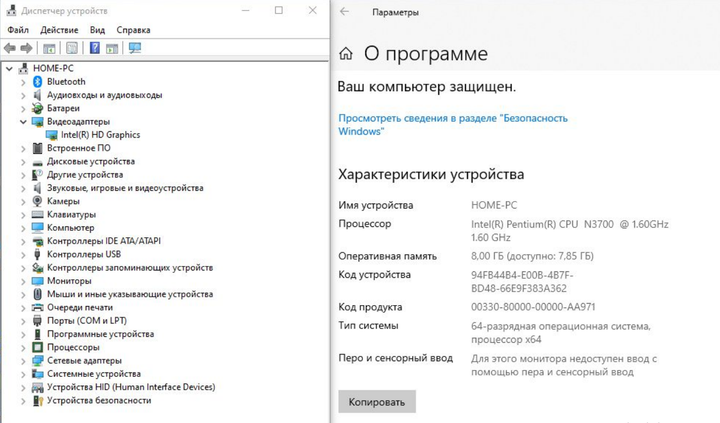Viewport: 720px width, 423px height.
Task: Click the monitor icon next to Мониторы
Action: pos(38,281)
